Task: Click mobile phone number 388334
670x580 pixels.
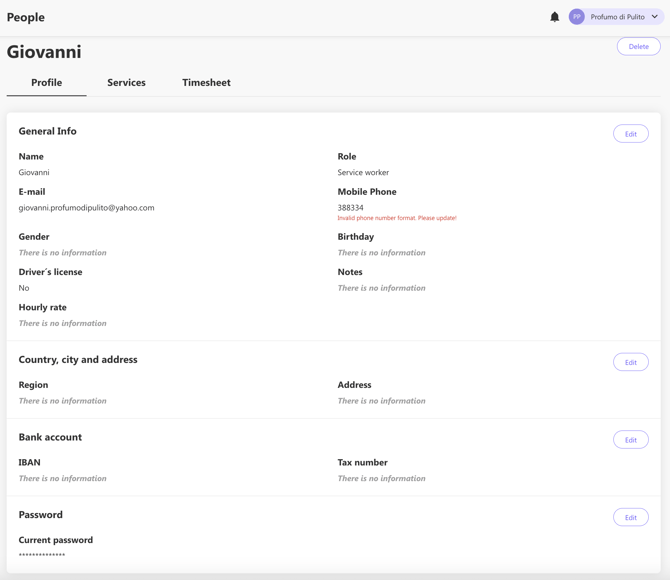Action: click(350, 208)
